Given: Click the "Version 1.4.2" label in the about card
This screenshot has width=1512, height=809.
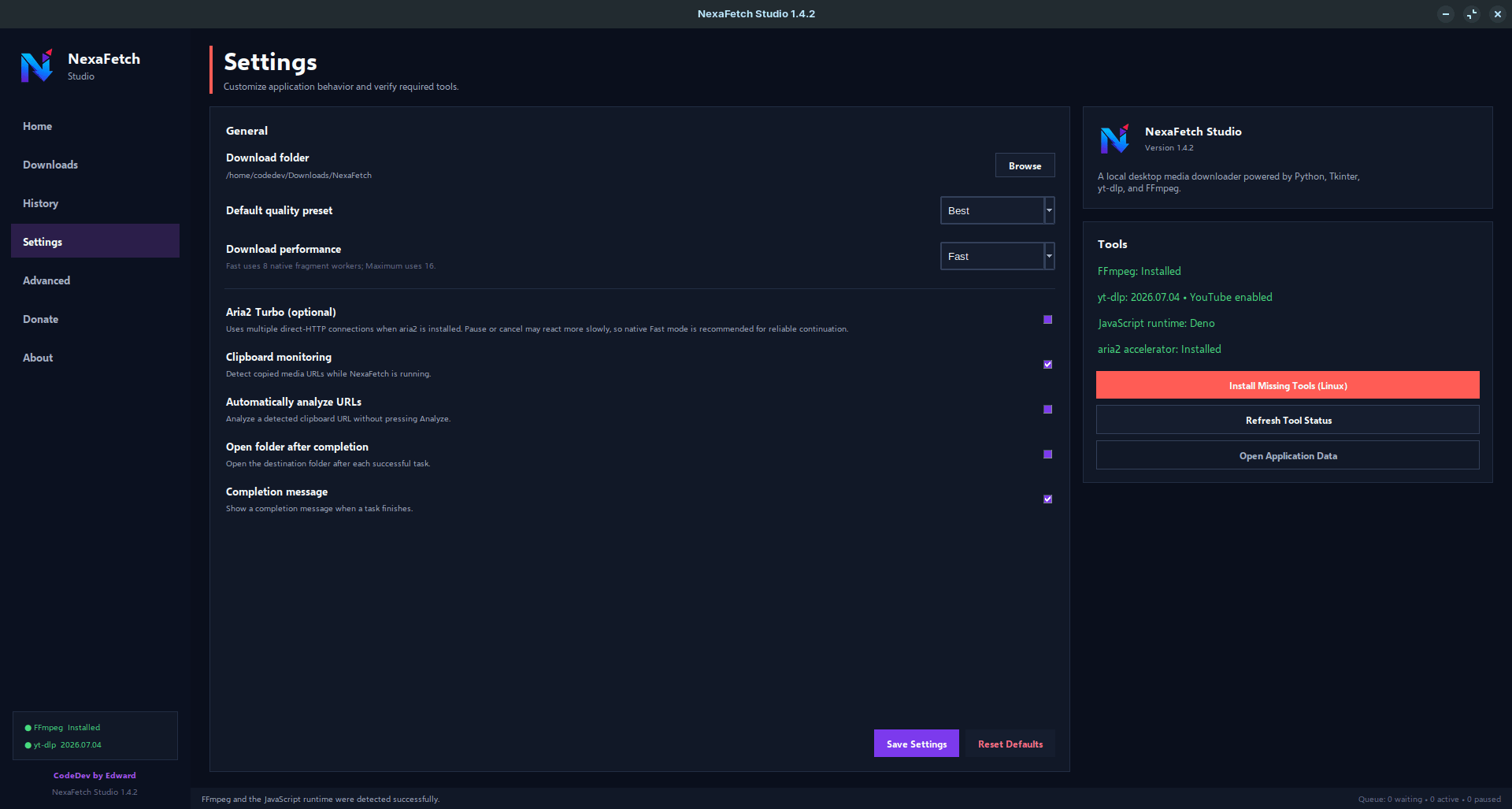Looking at the screenshot, I should (1169, 148).
